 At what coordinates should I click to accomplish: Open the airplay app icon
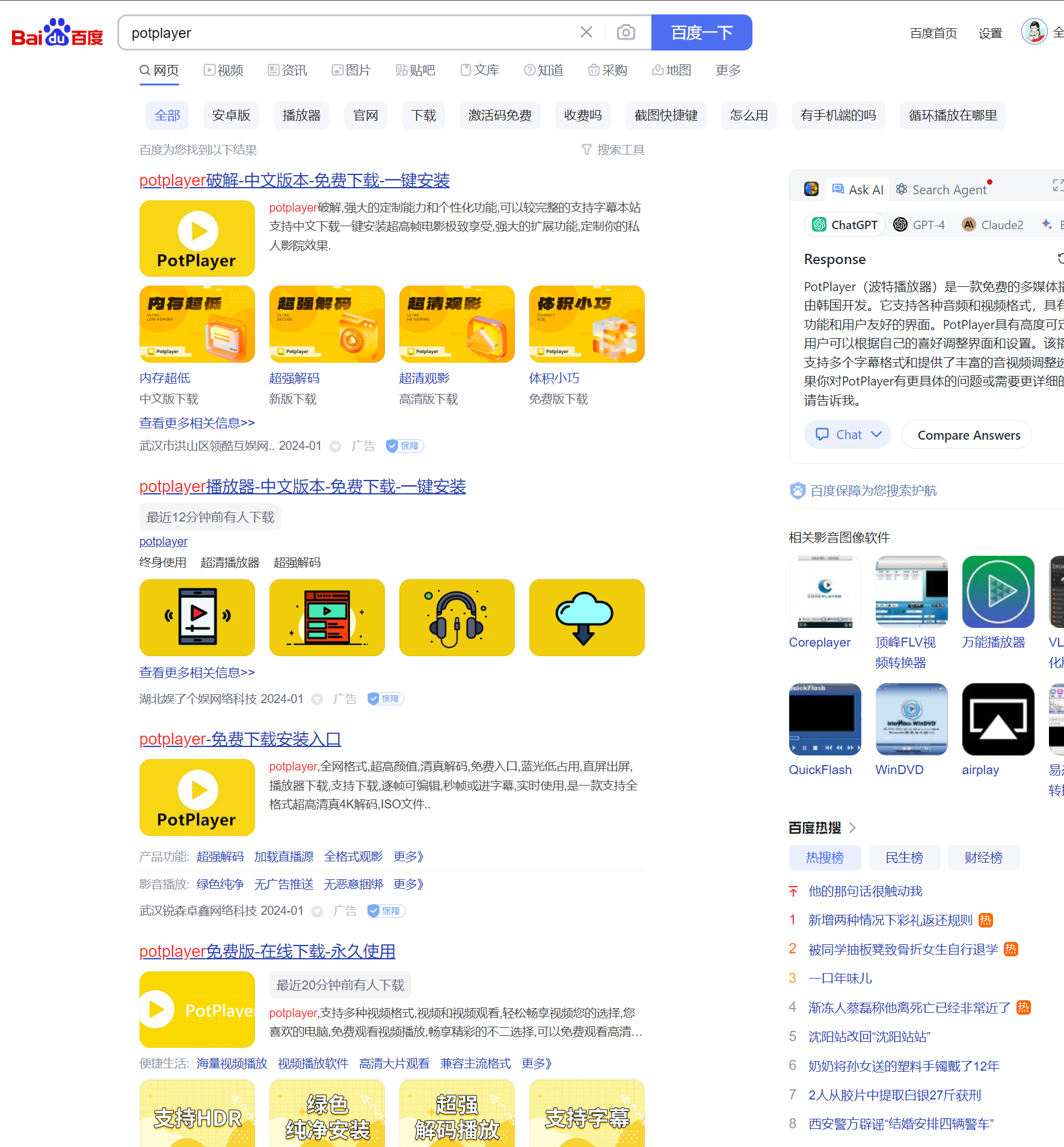click(998, 719)
